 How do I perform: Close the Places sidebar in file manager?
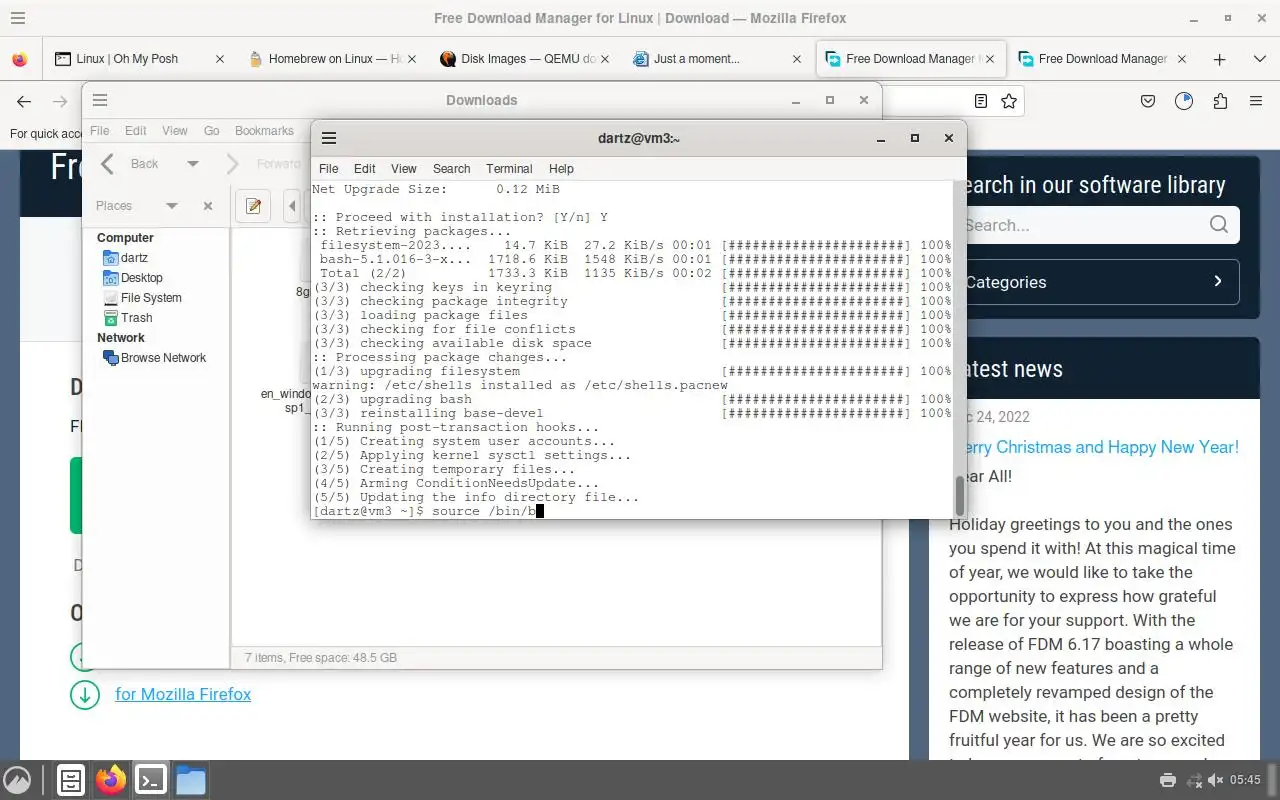pos(208,206)
